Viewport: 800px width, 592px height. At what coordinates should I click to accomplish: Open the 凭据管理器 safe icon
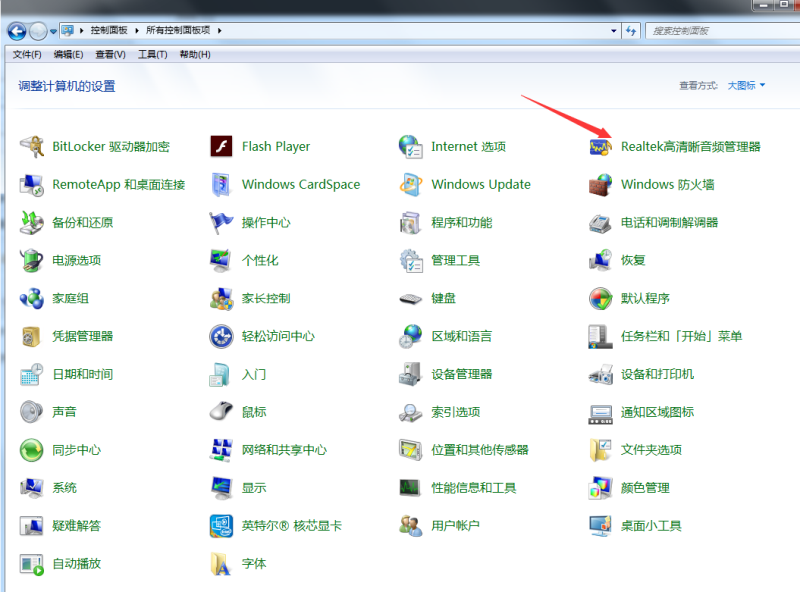tap(32, 336)
